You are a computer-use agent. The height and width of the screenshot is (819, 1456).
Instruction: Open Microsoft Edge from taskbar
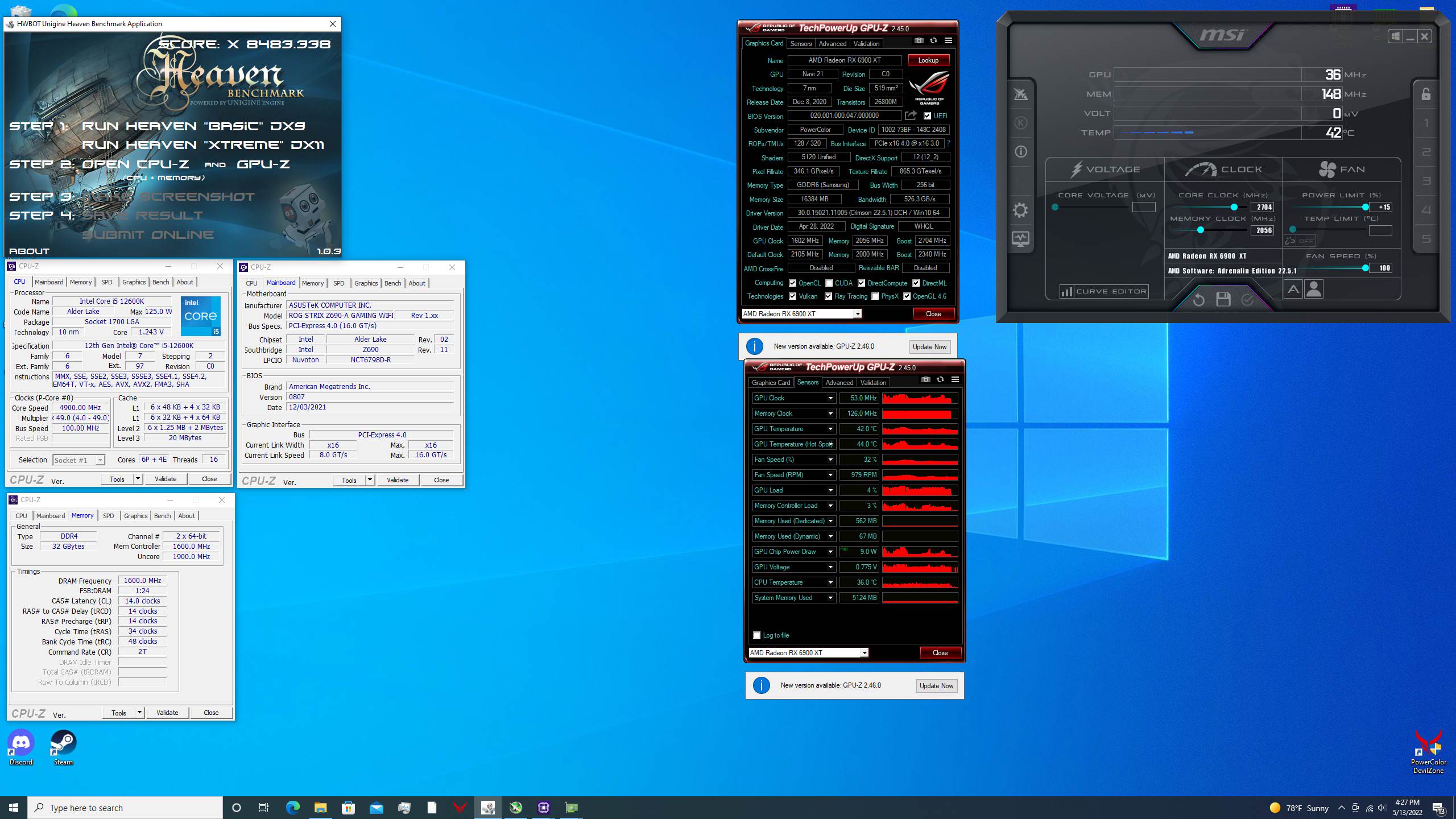(x=292, y=808)
